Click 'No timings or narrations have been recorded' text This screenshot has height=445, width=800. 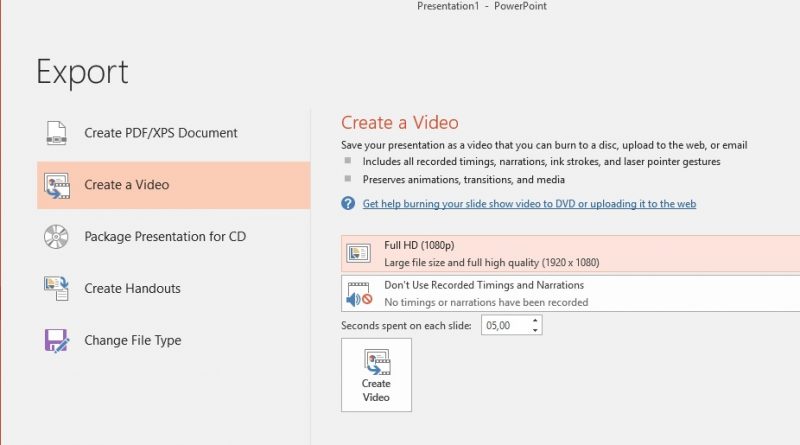486,303
